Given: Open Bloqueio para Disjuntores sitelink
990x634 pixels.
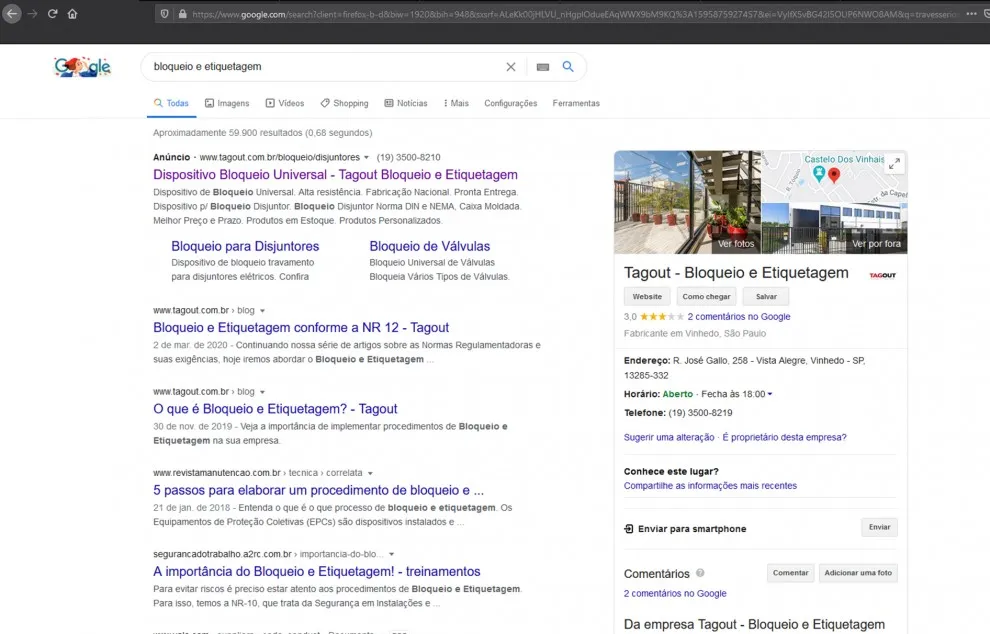Looking at the screenshot, I should tap(245, 246).
